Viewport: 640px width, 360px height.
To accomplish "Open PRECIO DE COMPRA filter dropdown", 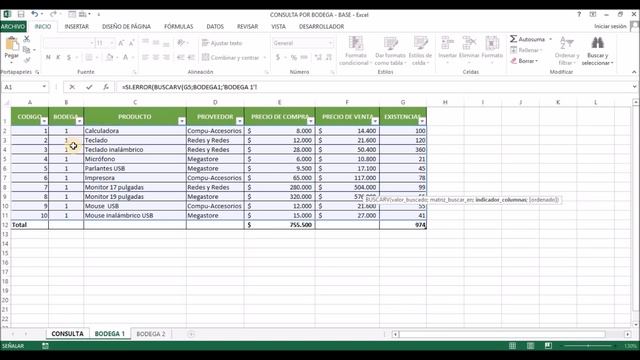I will (311, 121).
